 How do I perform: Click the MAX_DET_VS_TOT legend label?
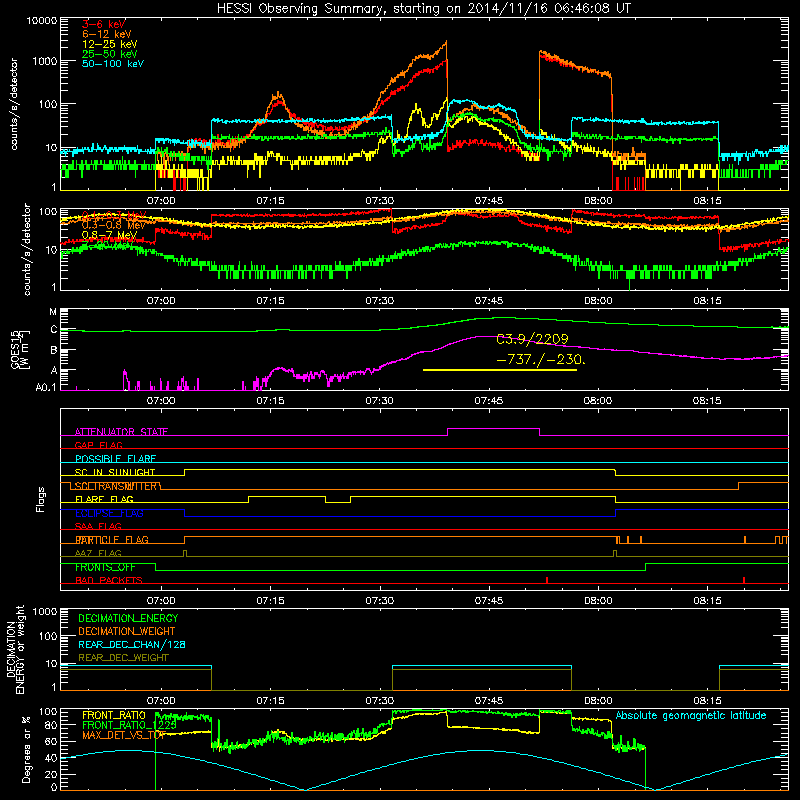pos(124,735)
